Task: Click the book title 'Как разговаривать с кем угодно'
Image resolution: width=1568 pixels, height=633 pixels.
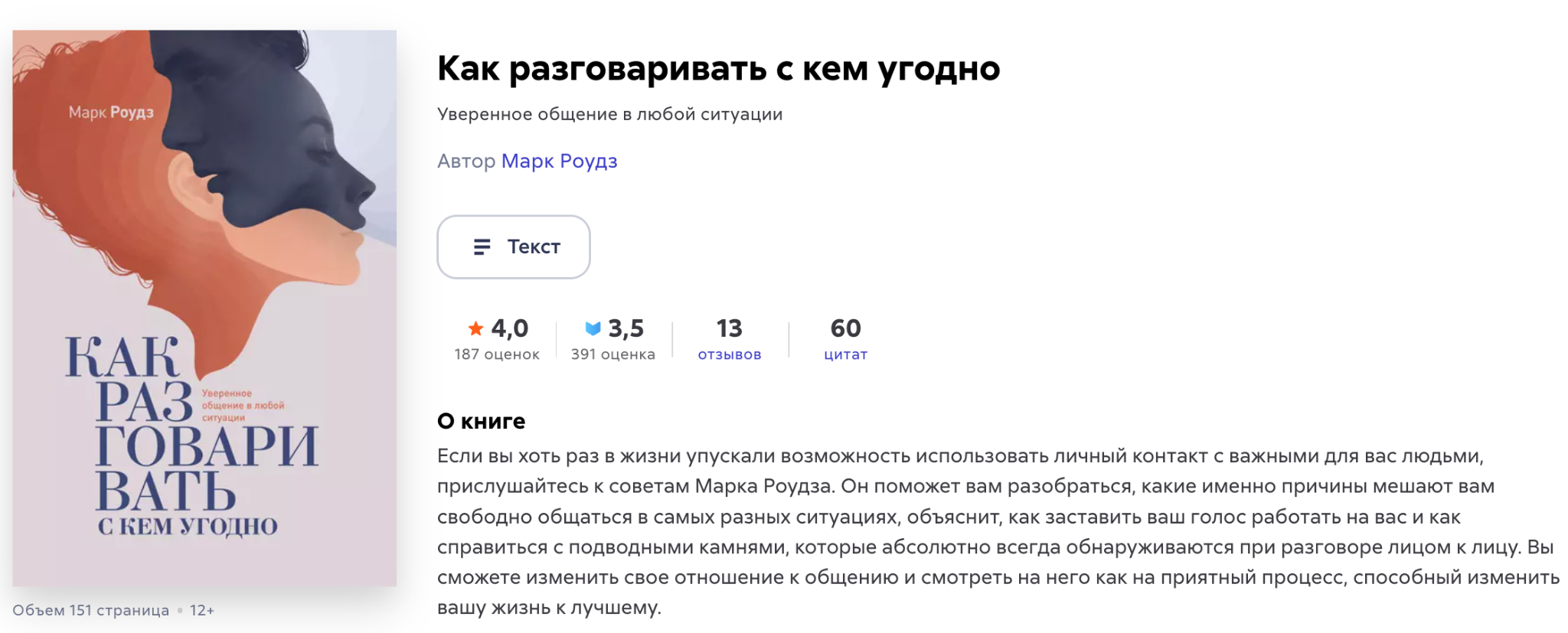Action: click(x=718, y=68)
